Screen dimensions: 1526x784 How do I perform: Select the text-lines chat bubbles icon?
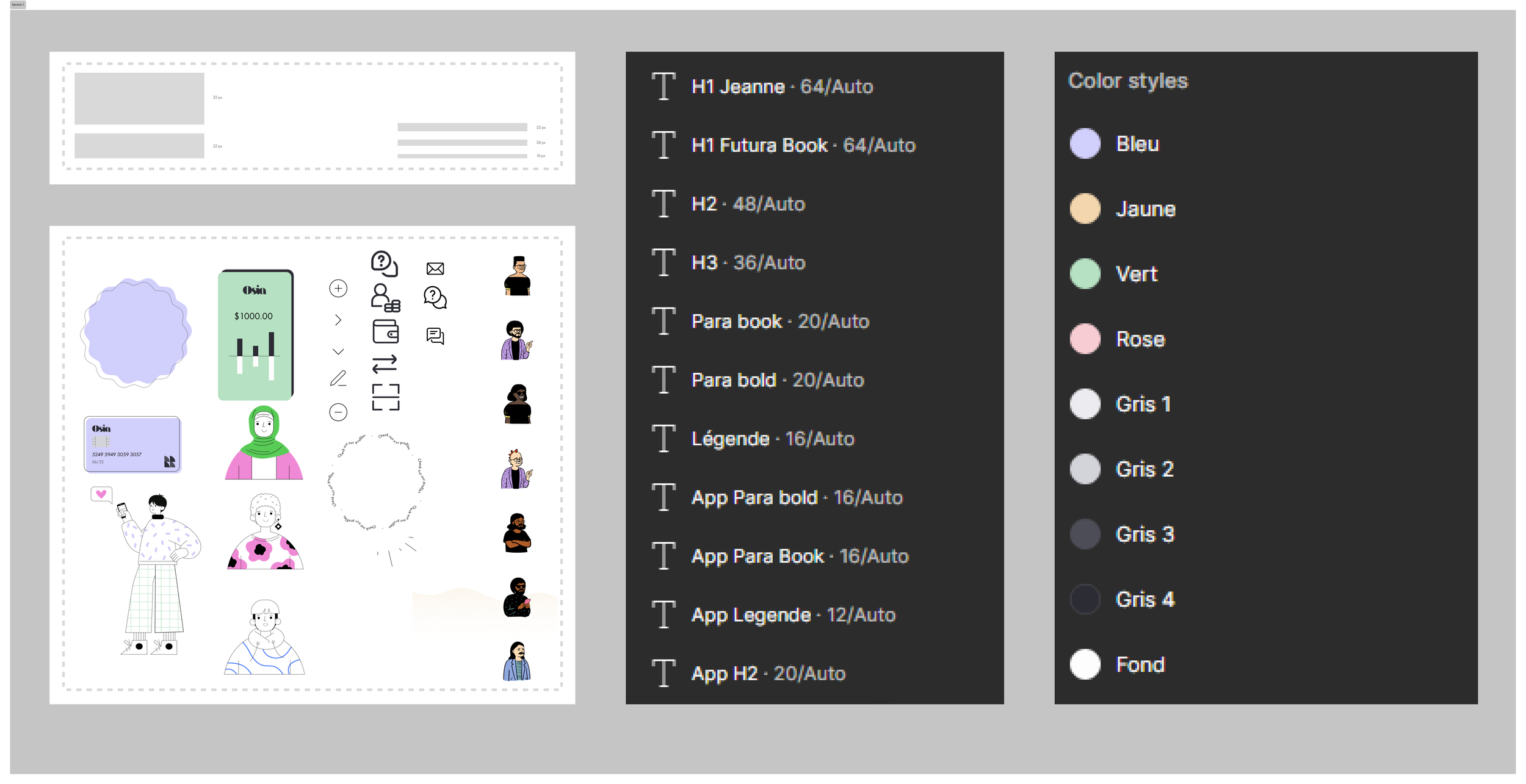pyautogui.click(x=435, y=336)
